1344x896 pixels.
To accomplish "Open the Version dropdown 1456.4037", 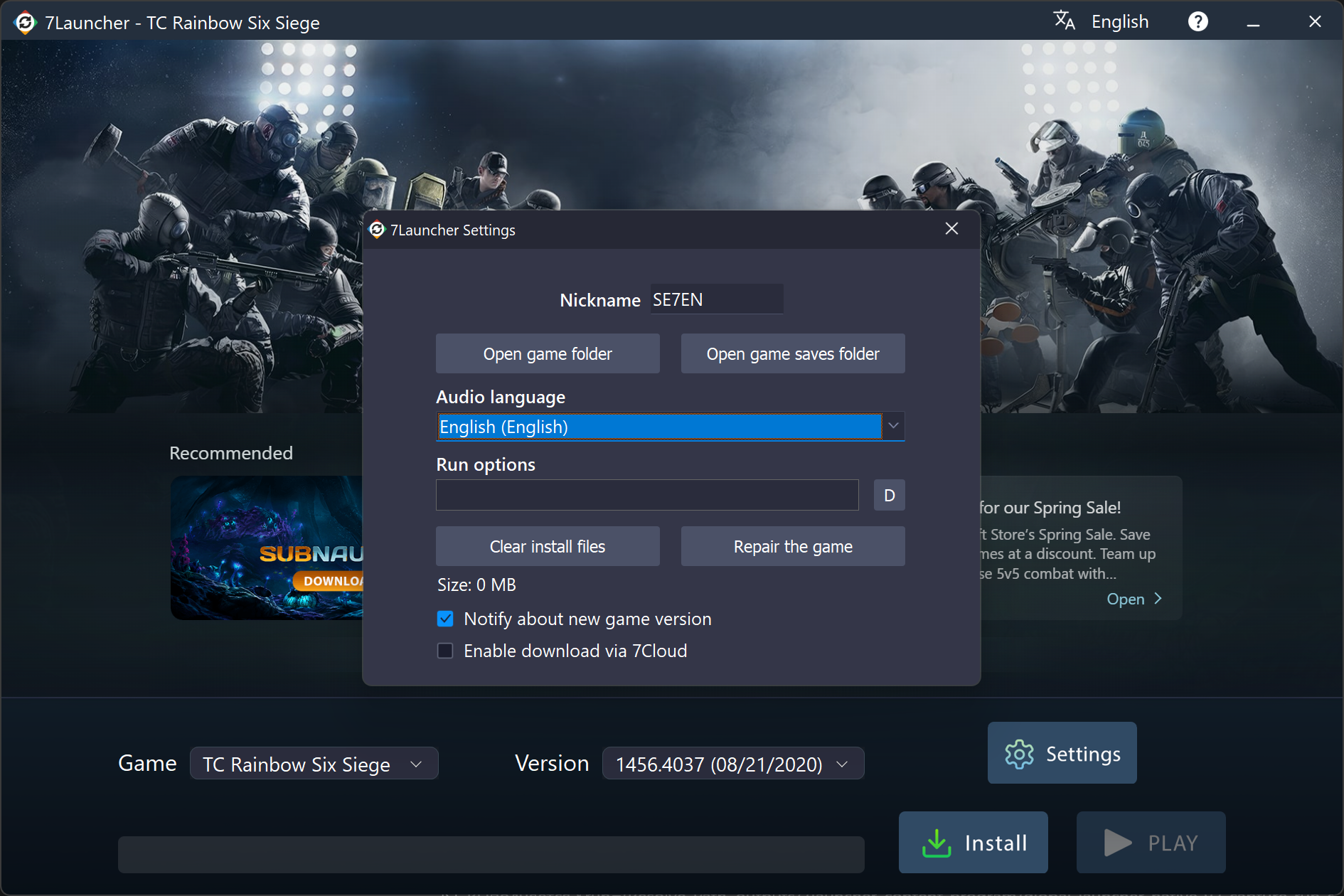I will 733,764.
